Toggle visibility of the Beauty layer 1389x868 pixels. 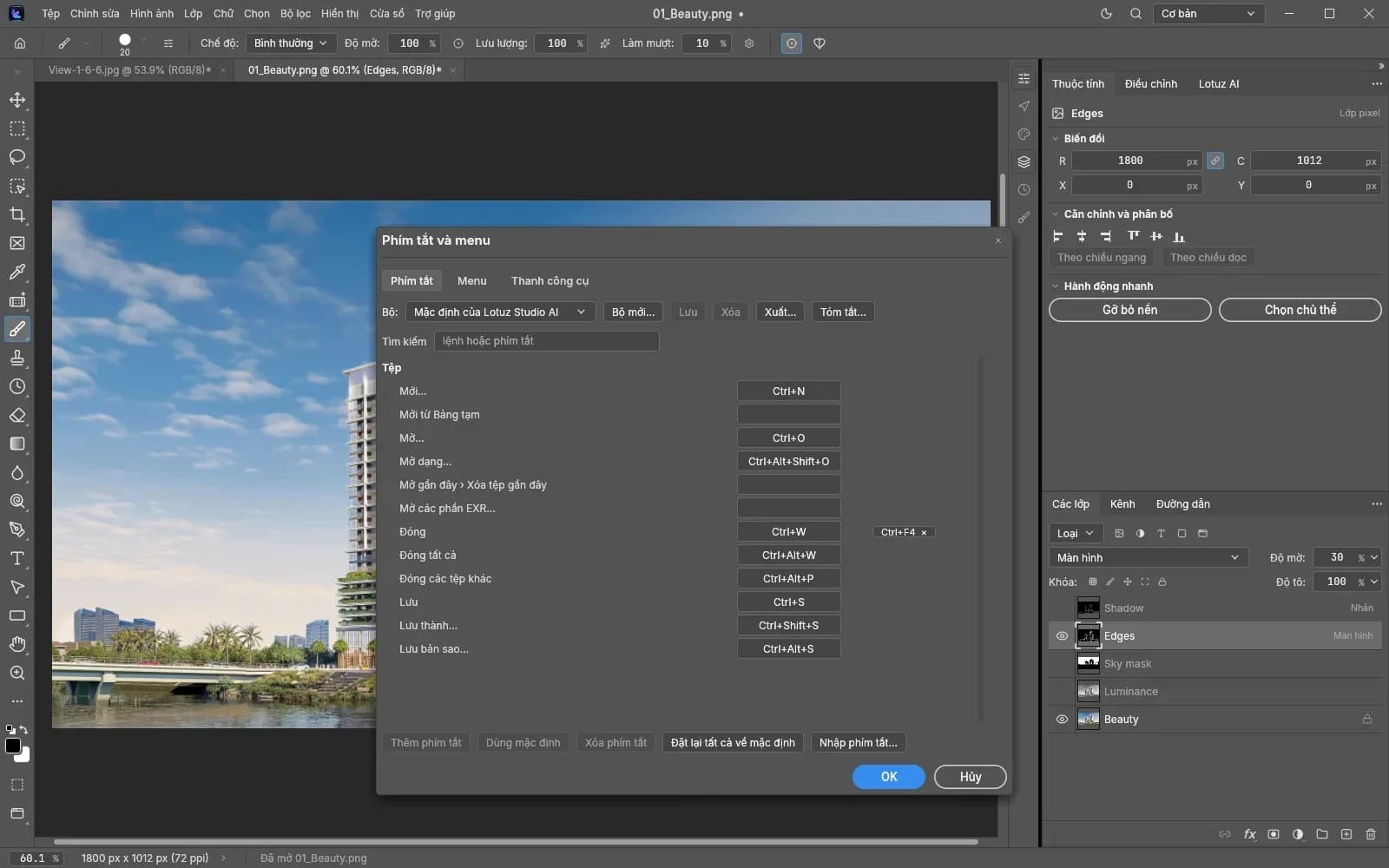pyautogui.click(x=1062, y=720)
